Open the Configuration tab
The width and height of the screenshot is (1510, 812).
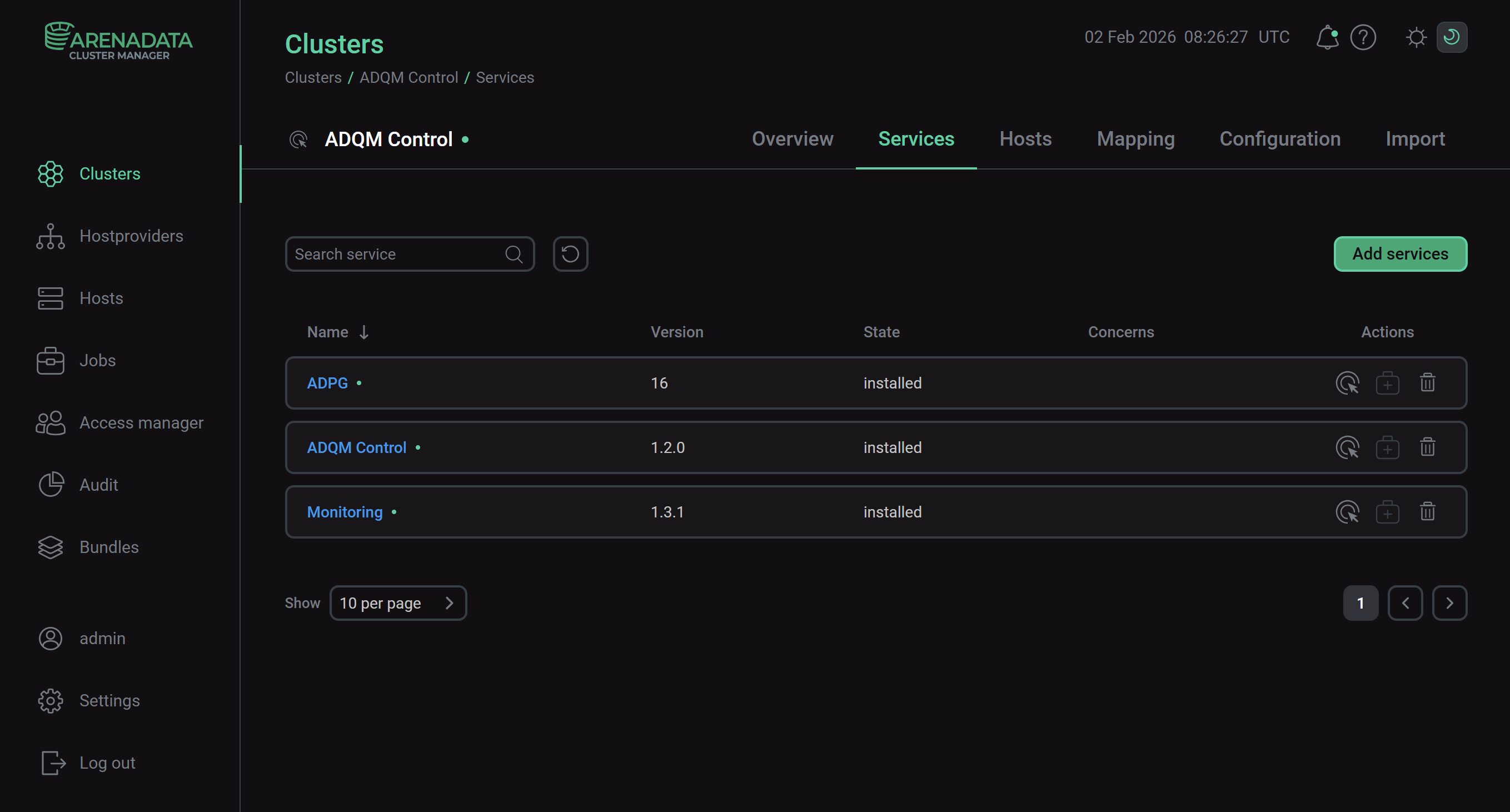pos(1279,139)
